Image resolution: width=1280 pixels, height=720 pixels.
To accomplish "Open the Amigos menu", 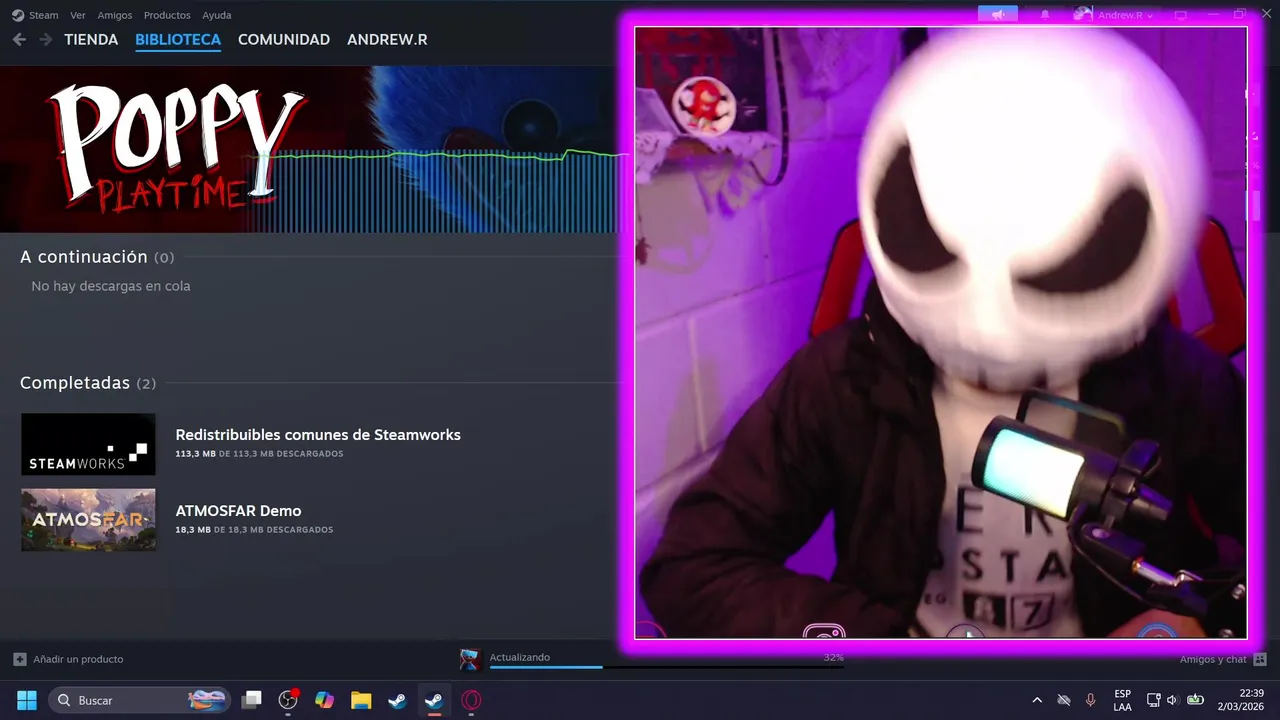I will [x=115, y=15].
